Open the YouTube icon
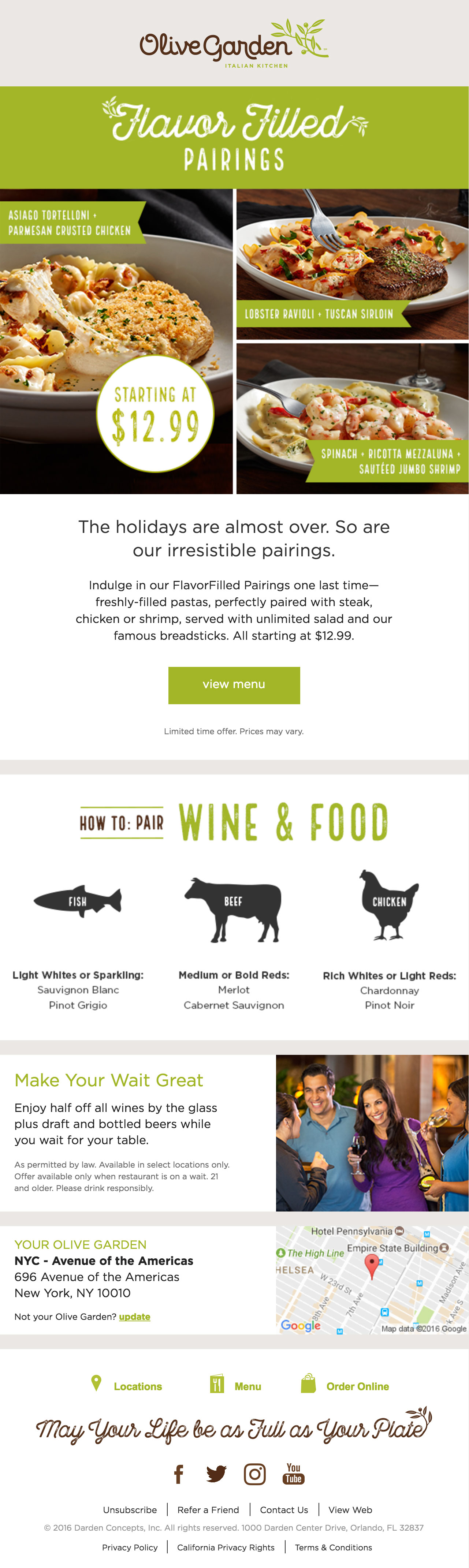This screenshot has width=469, height=1568. pyautogui.click(x=294, y=1474)
